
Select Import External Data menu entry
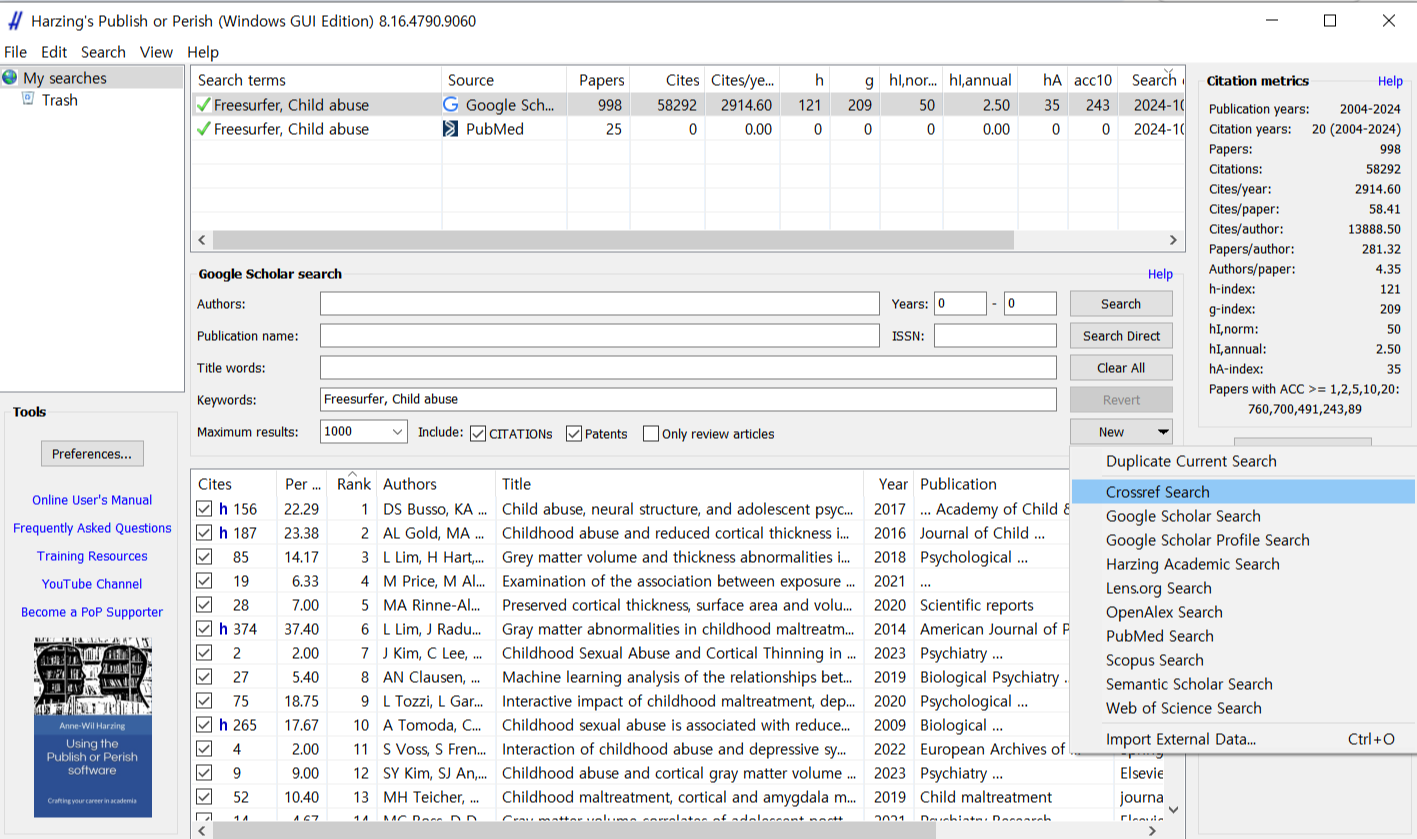[1243, 739]
